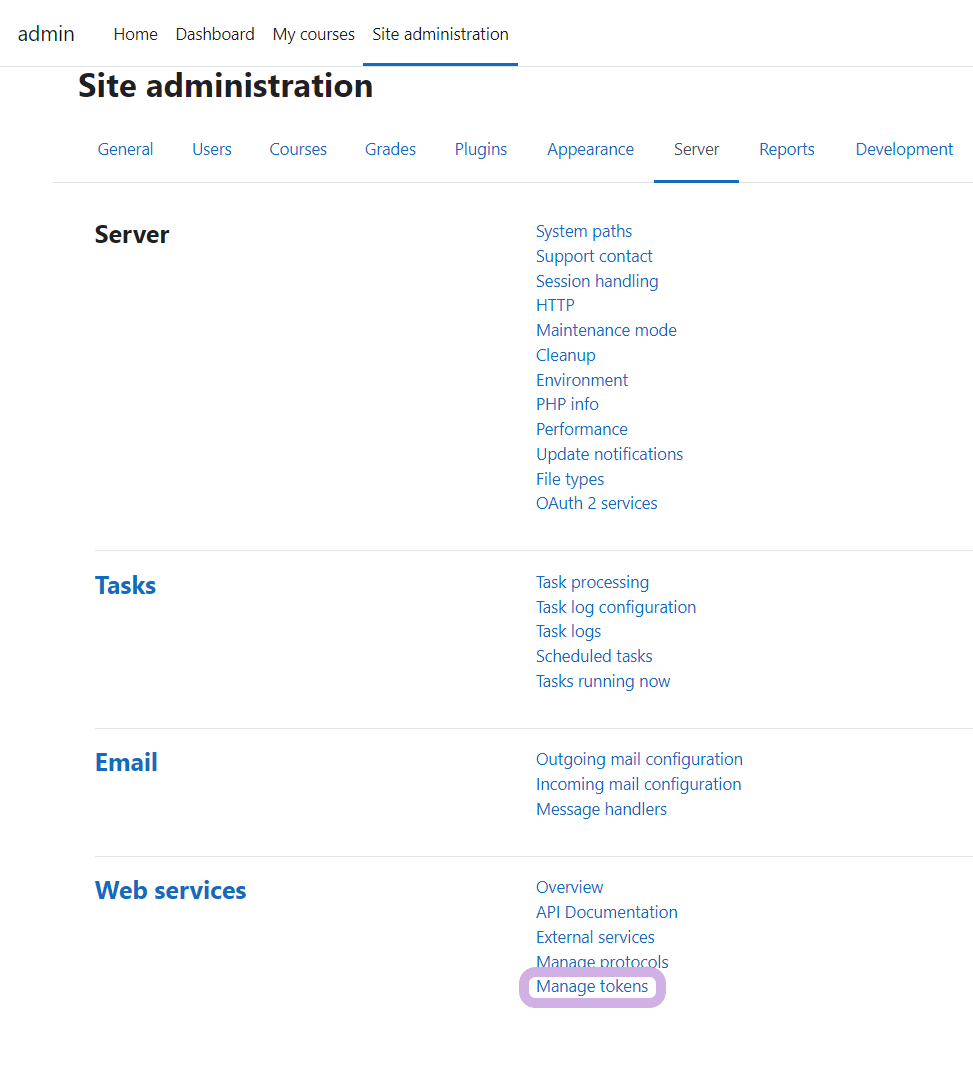
Task: Switch to the Plugins tab
Action: coord(480,149)
